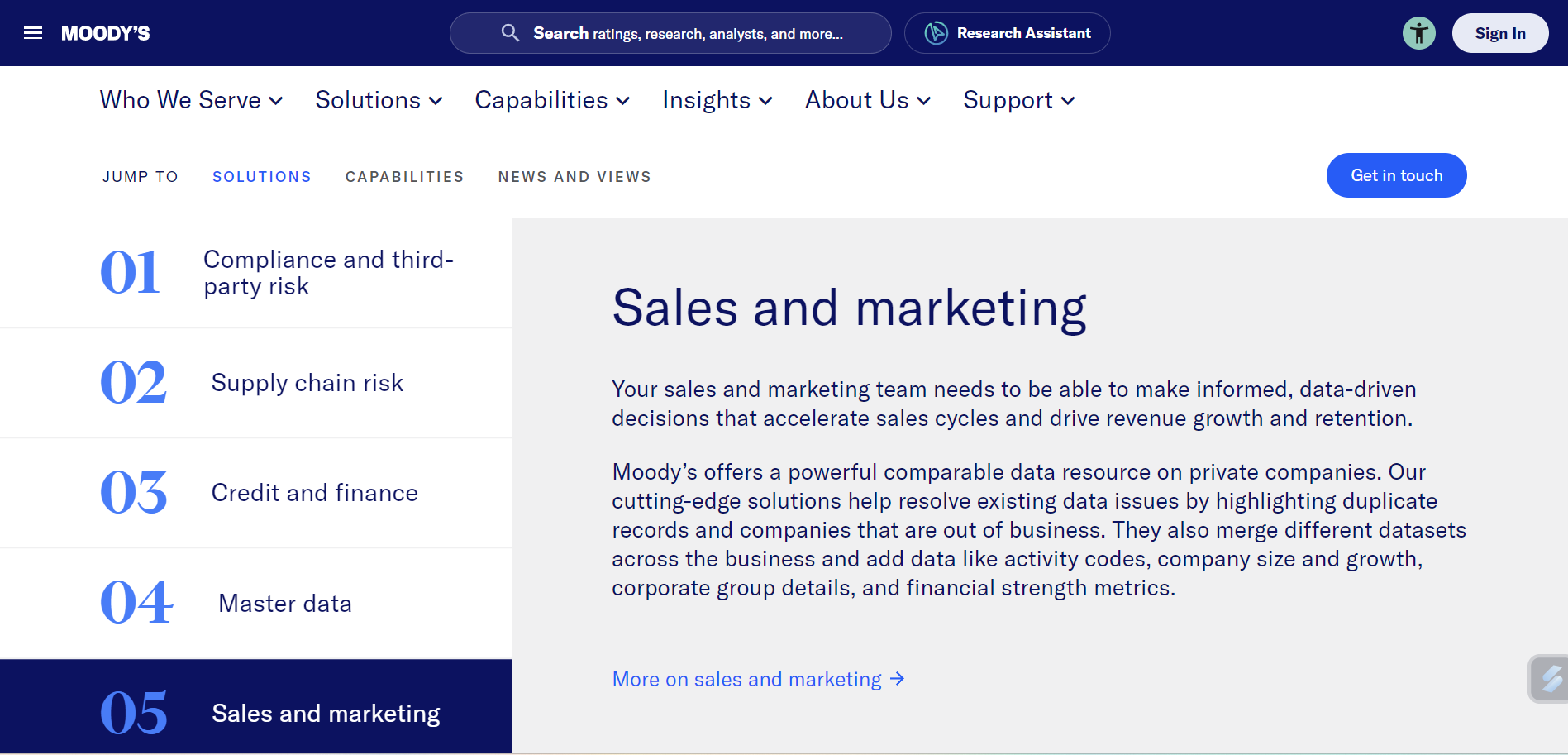Click the arrow icon beside sales and marketing link
Screen dimensions: 1568x755
point(896,679)
